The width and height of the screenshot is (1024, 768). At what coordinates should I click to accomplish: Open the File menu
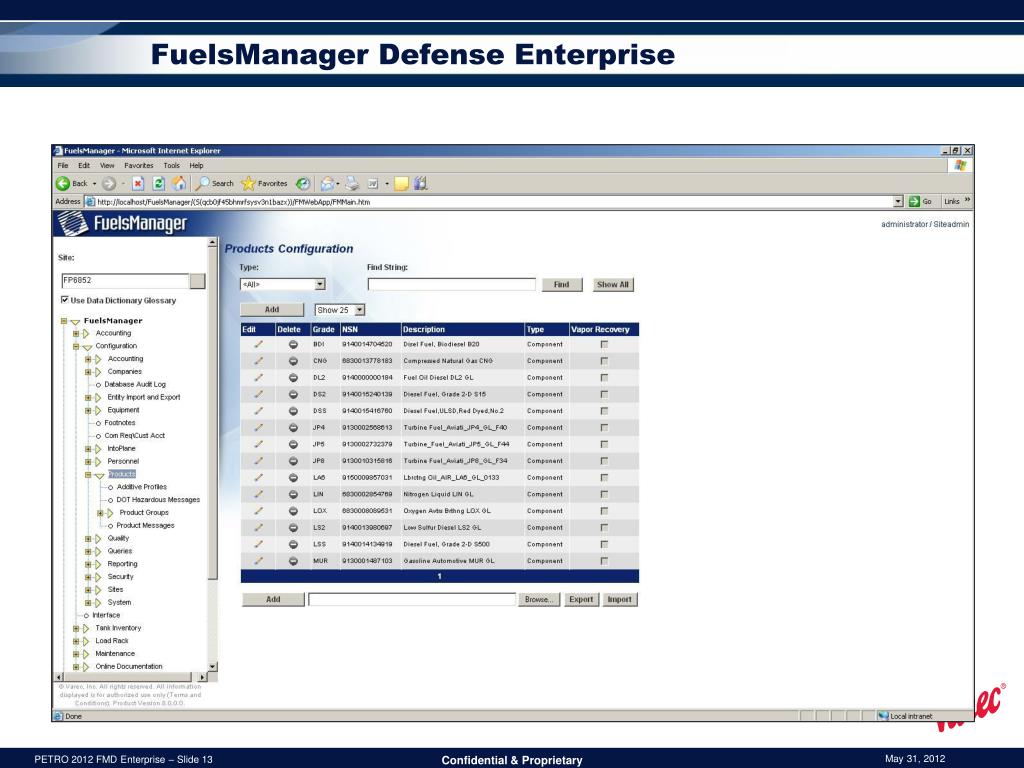click(x=63, y=166)
